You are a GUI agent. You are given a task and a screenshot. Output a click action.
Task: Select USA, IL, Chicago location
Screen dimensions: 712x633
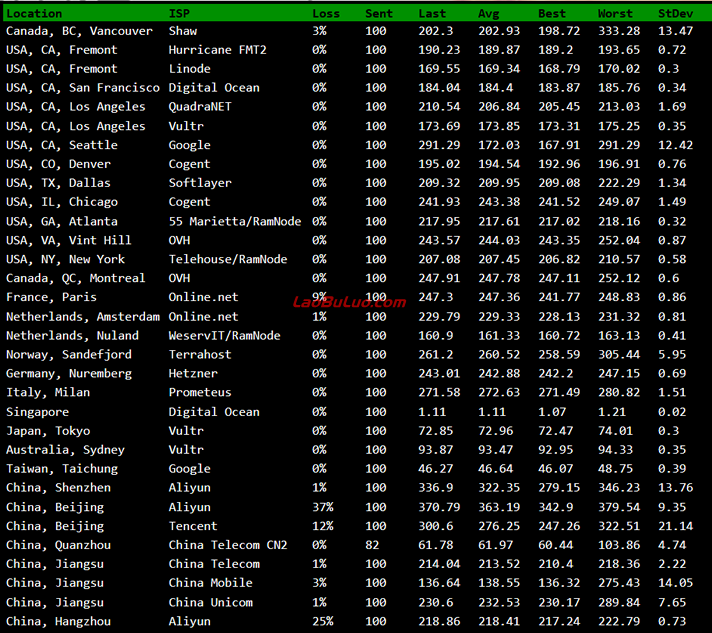(62, 202)
